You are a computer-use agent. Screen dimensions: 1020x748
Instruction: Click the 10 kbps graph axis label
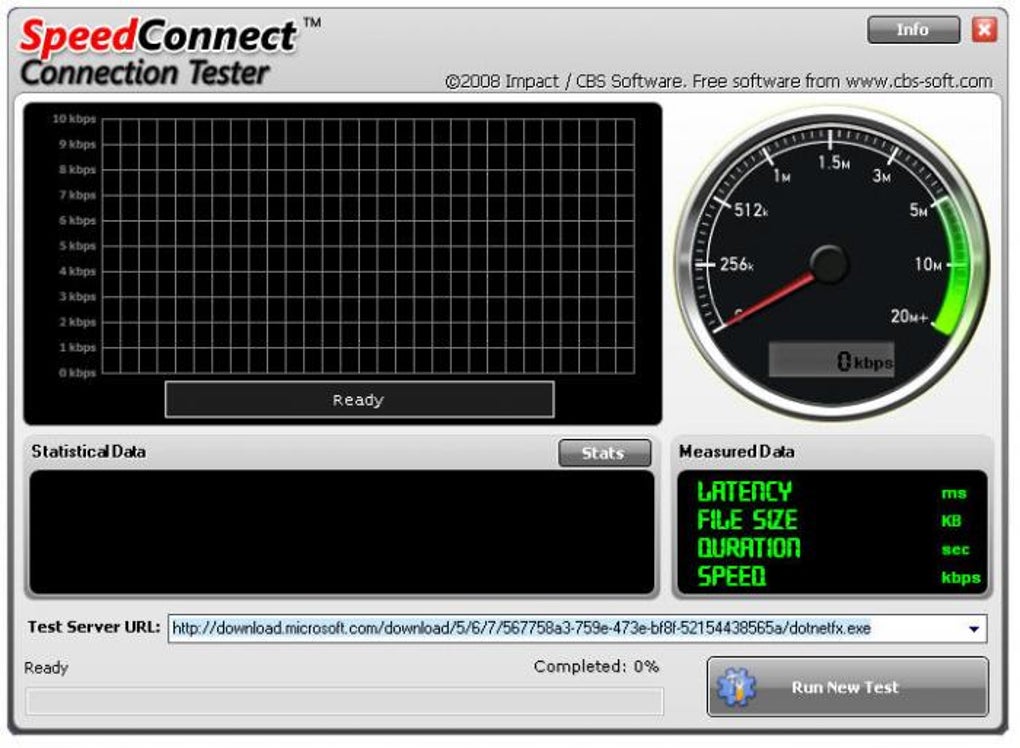[74, 119]
